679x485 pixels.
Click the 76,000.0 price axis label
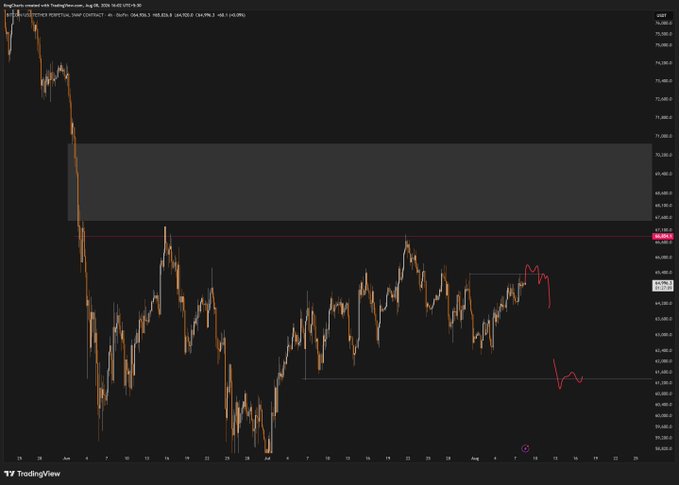tap(663, 23)
